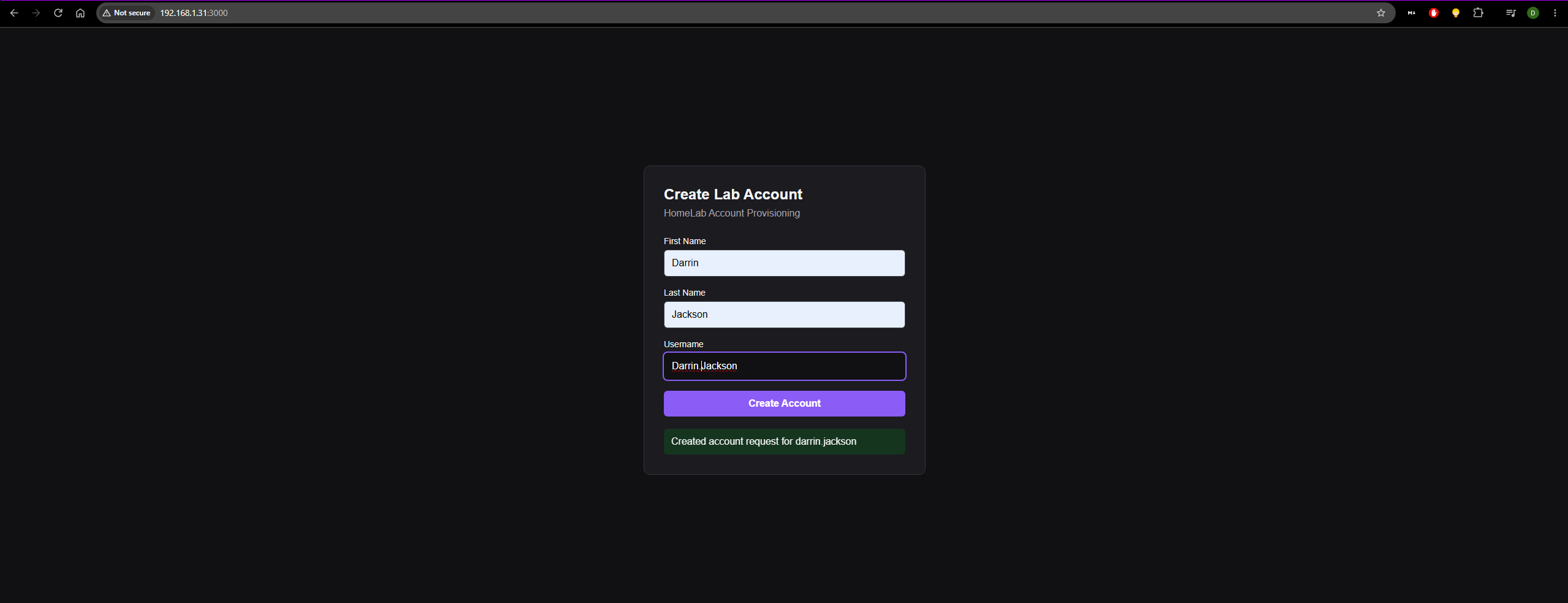The image size is (1568, 603).
Task: Open the red stop-hand ad blocker extension
Action: coord(1434,13)
